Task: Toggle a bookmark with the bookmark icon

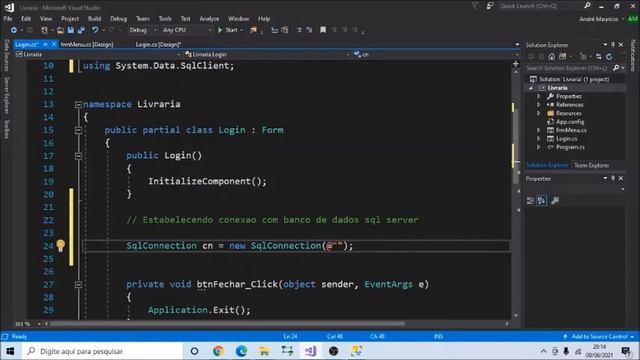Action: coord(323,30)
